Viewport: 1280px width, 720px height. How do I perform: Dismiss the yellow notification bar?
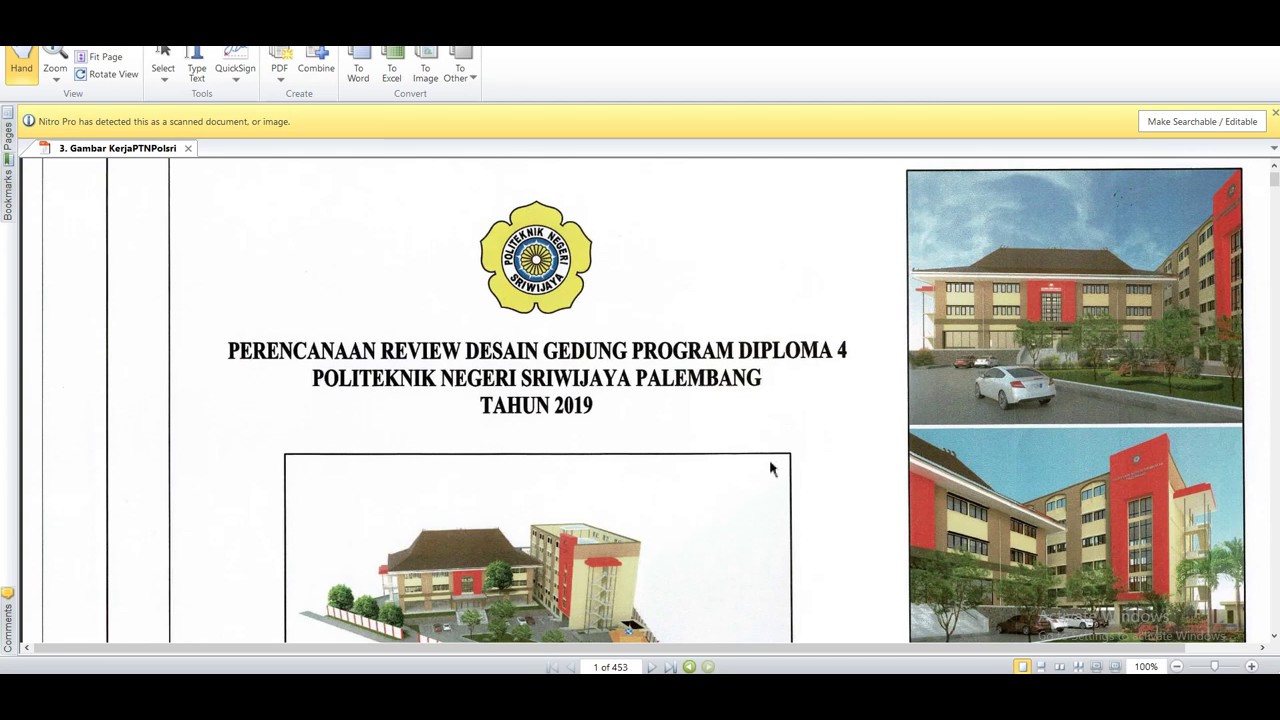pos(1275,113)
